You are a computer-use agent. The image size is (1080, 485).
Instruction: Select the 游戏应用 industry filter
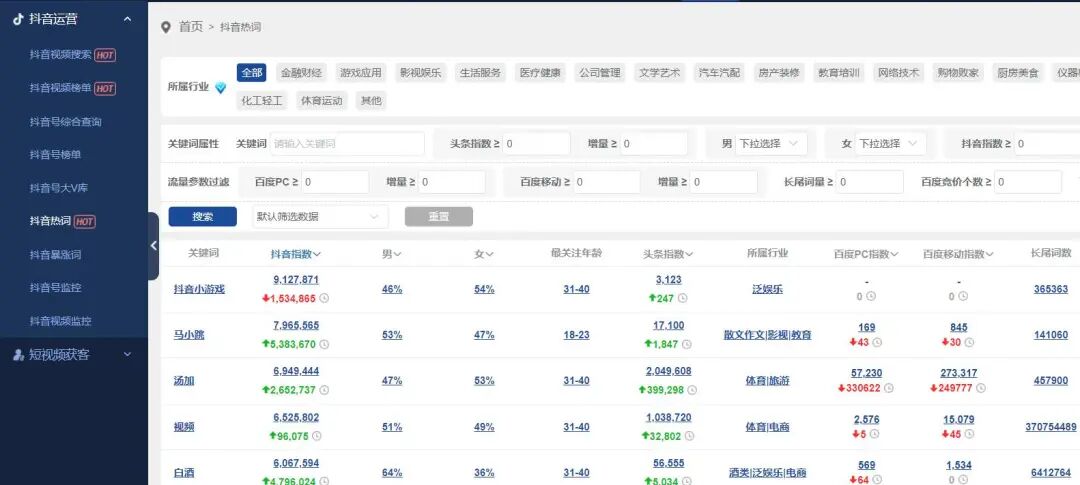361,72
